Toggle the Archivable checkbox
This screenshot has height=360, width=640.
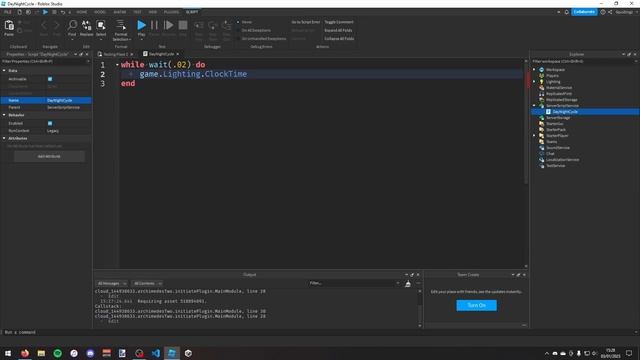(x=50, y=79)
